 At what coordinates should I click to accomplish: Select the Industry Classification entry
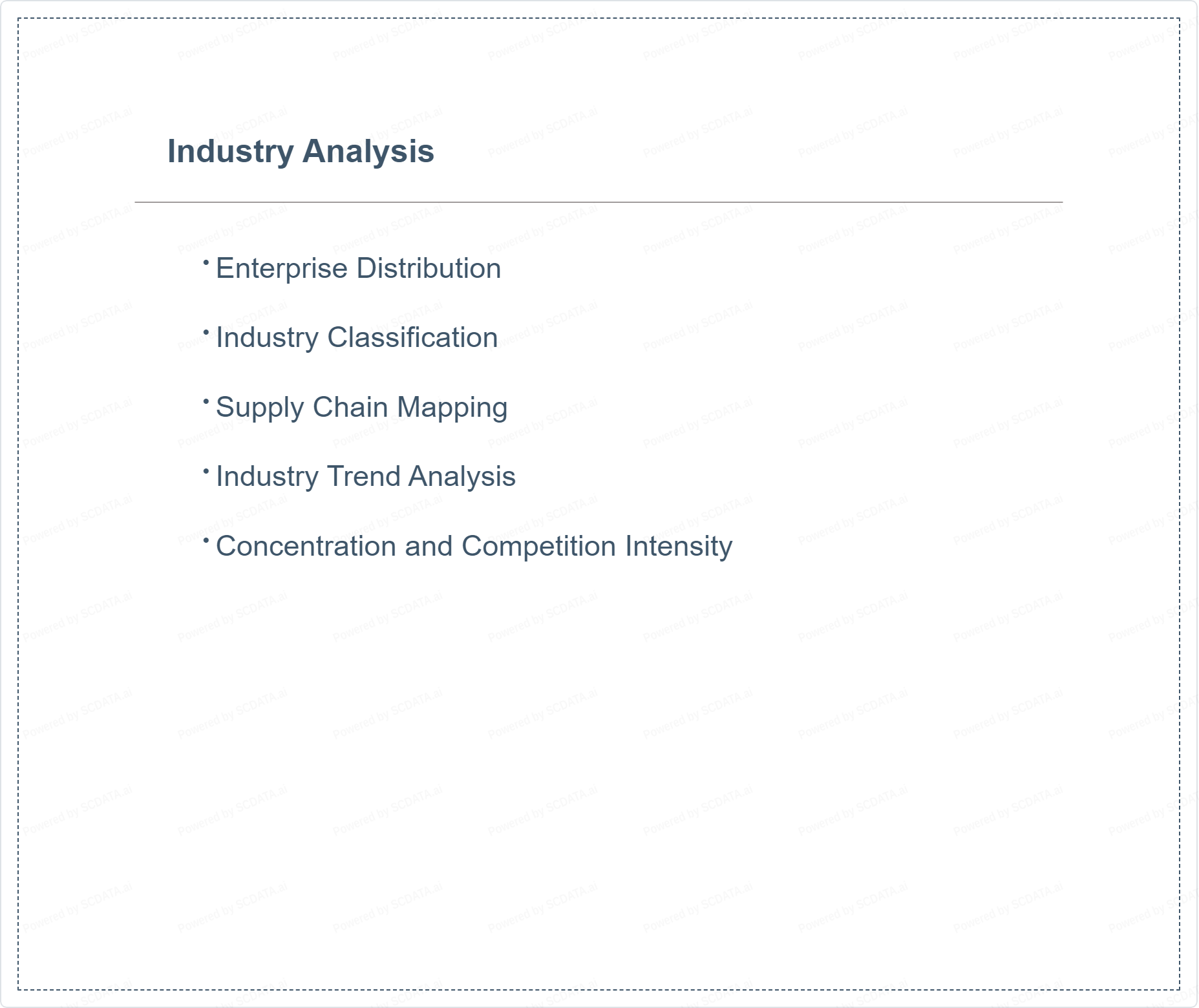point(356,337)
